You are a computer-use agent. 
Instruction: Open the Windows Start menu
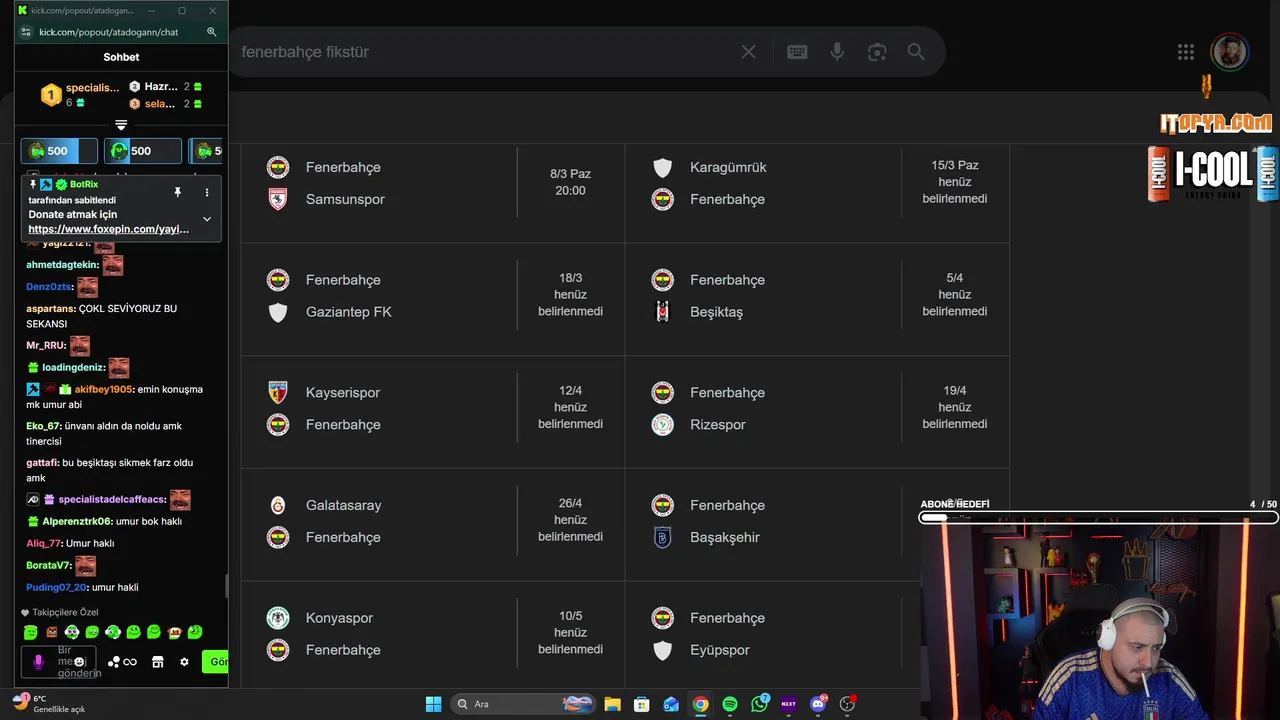(x=433, y=704)
